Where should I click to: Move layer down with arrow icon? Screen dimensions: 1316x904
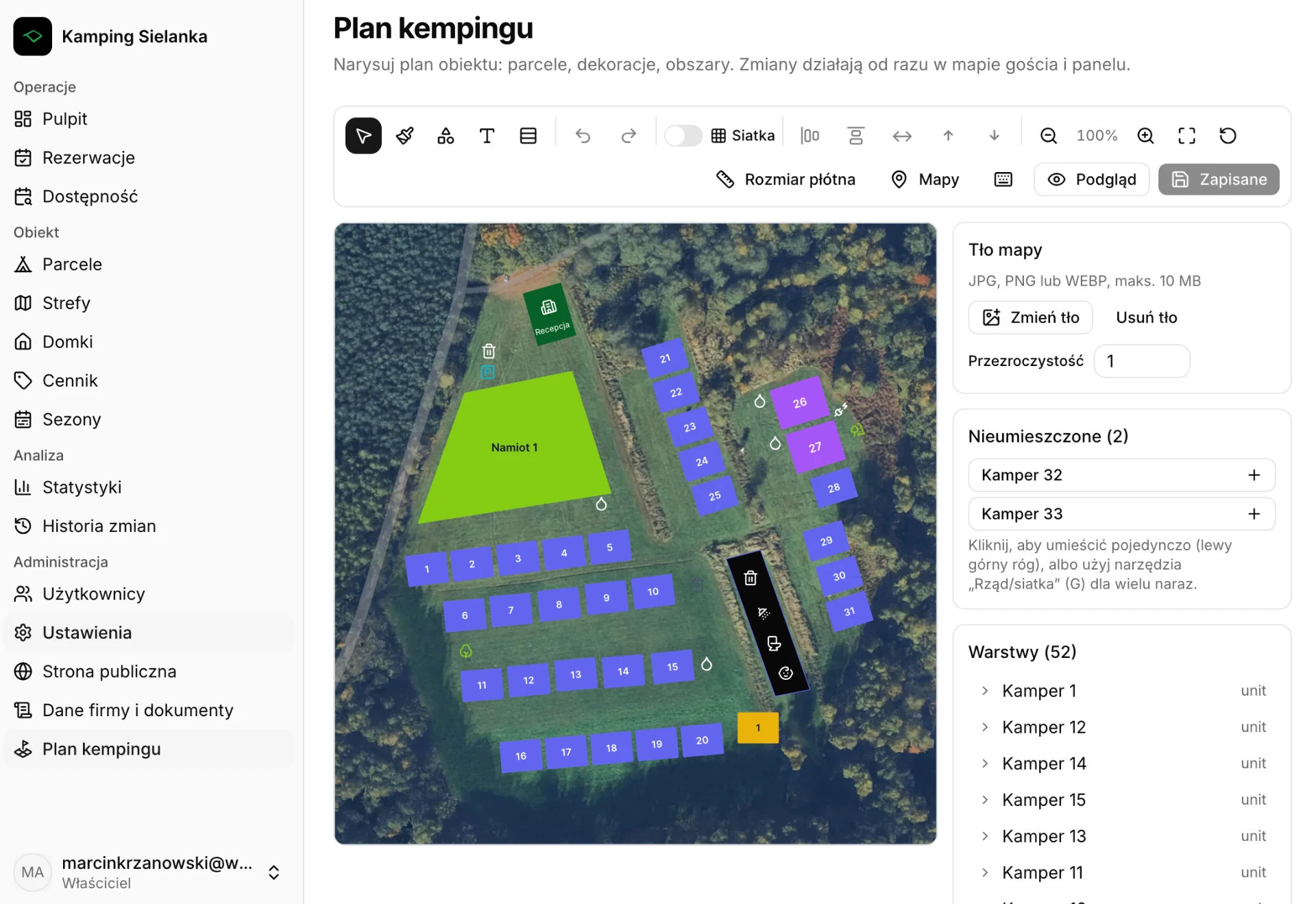pyautogui.click(x=994, y=136)
